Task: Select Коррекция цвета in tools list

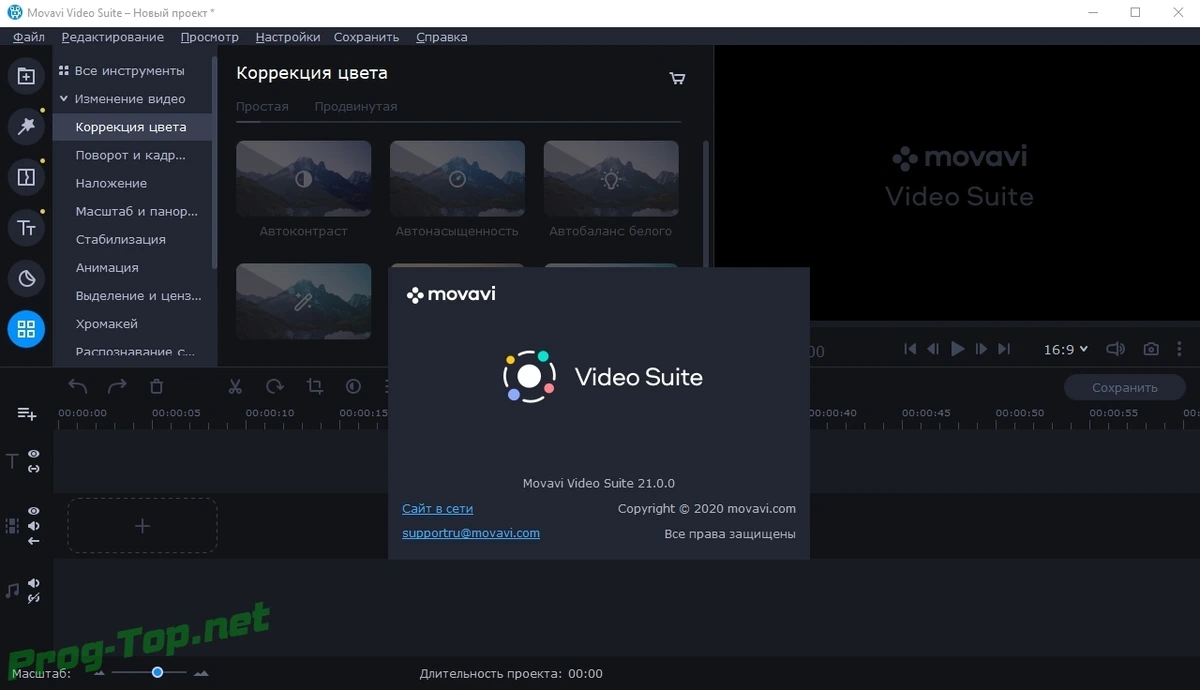Action: pos(131,127)
